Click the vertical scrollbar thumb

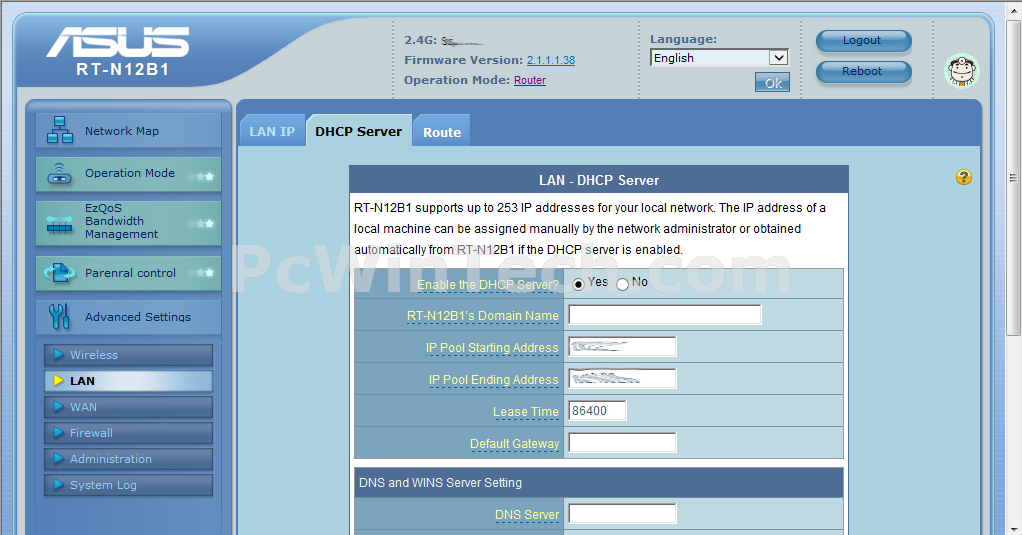[x=1013, y=177]
